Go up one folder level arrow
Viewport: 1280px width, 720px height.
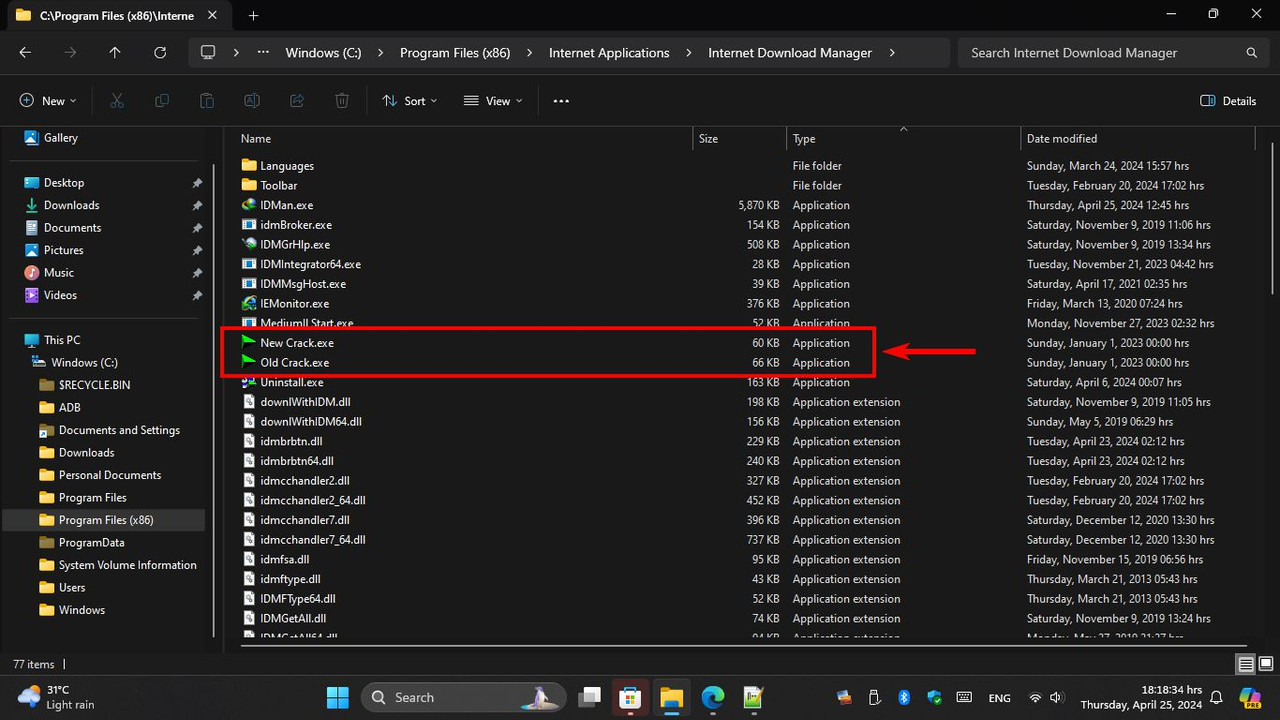tap(115, 53)
